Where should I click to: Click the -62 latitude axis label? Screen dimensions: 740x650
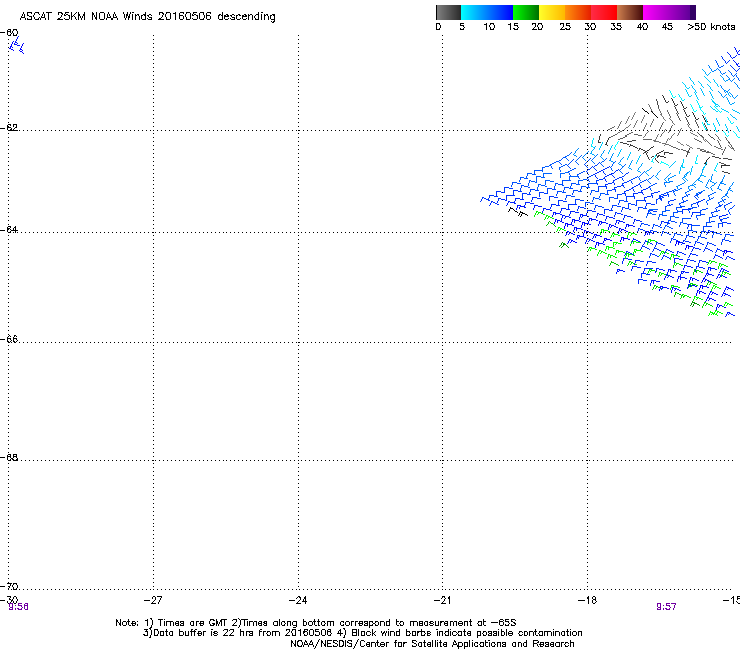9,127
